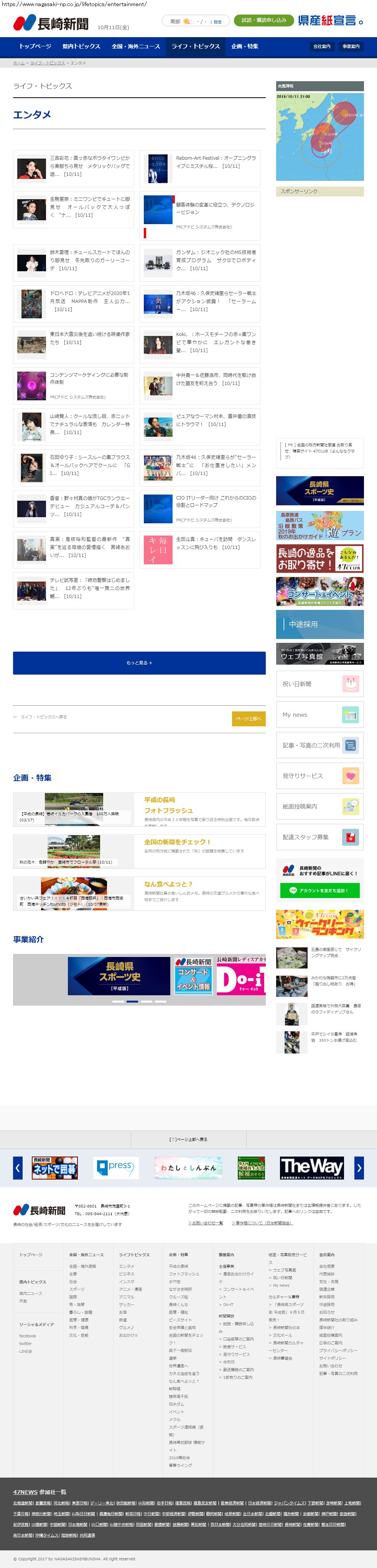Viewport: 377px width, 1568px height.
Task: Open the 全国の新聞をチェック！ feature
Action: coord(139,851)
